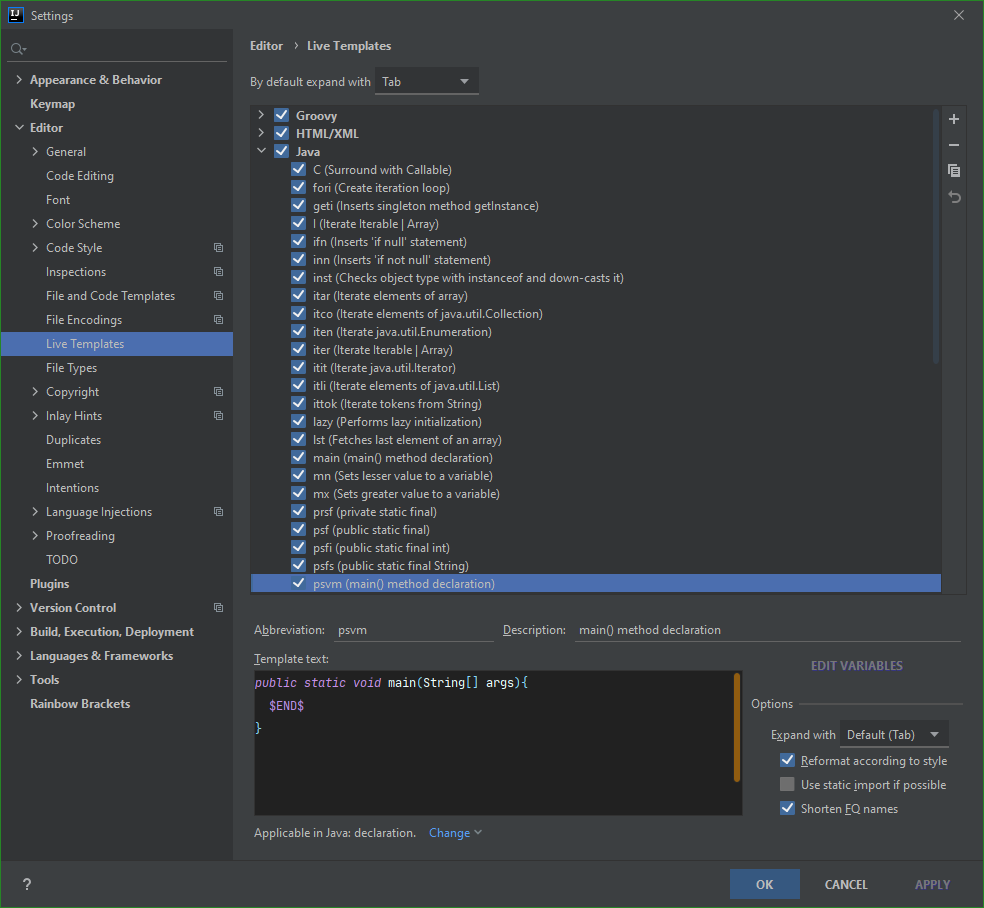Open the Edit Variables dialog

click(856, 664)
